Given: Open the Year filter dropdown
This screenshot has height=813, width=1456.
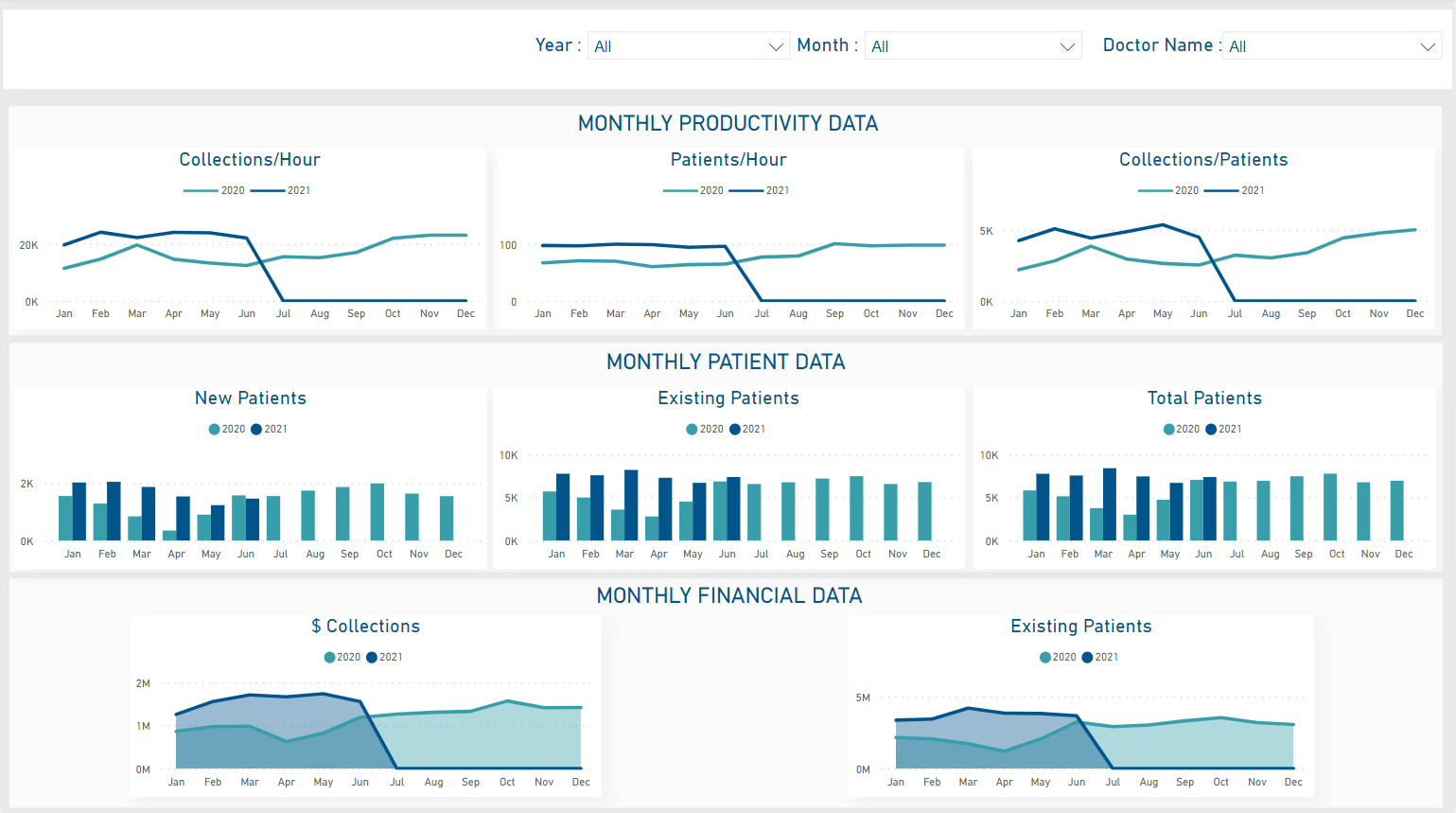Looking at the screenshot, I should point(687,46).
